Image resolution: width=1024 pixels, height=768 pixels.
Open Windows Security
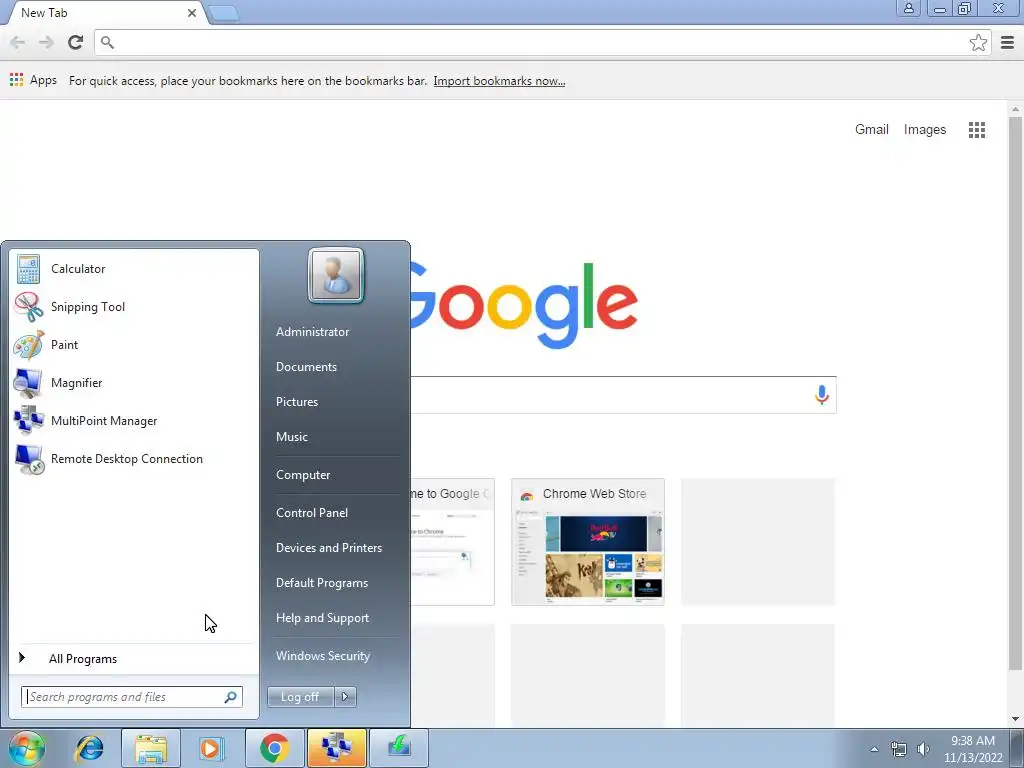[x=323, y=656]
